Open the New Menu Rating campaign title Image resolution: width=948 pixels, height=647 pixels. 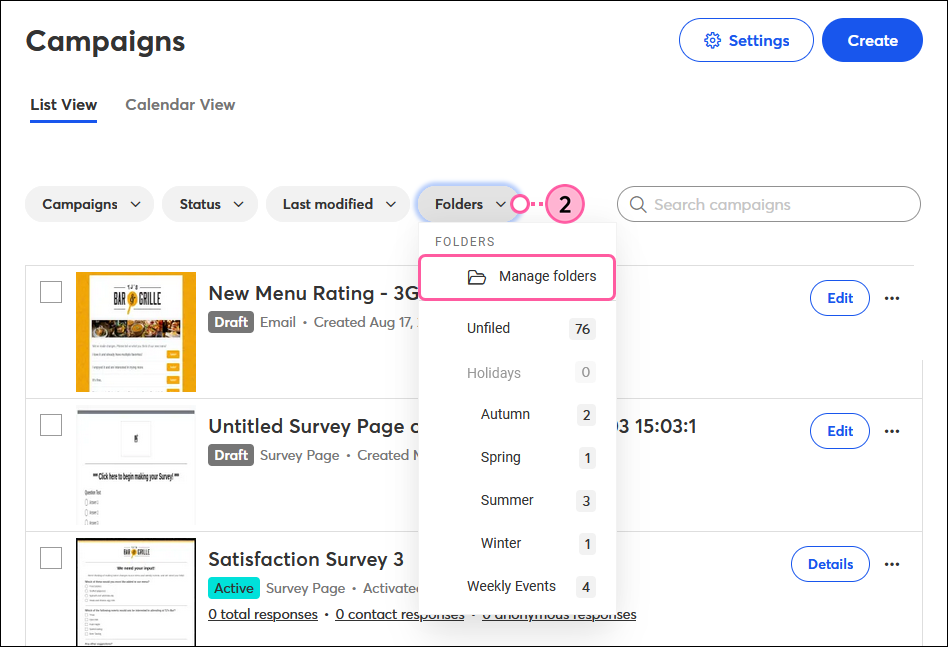point(313,293)
